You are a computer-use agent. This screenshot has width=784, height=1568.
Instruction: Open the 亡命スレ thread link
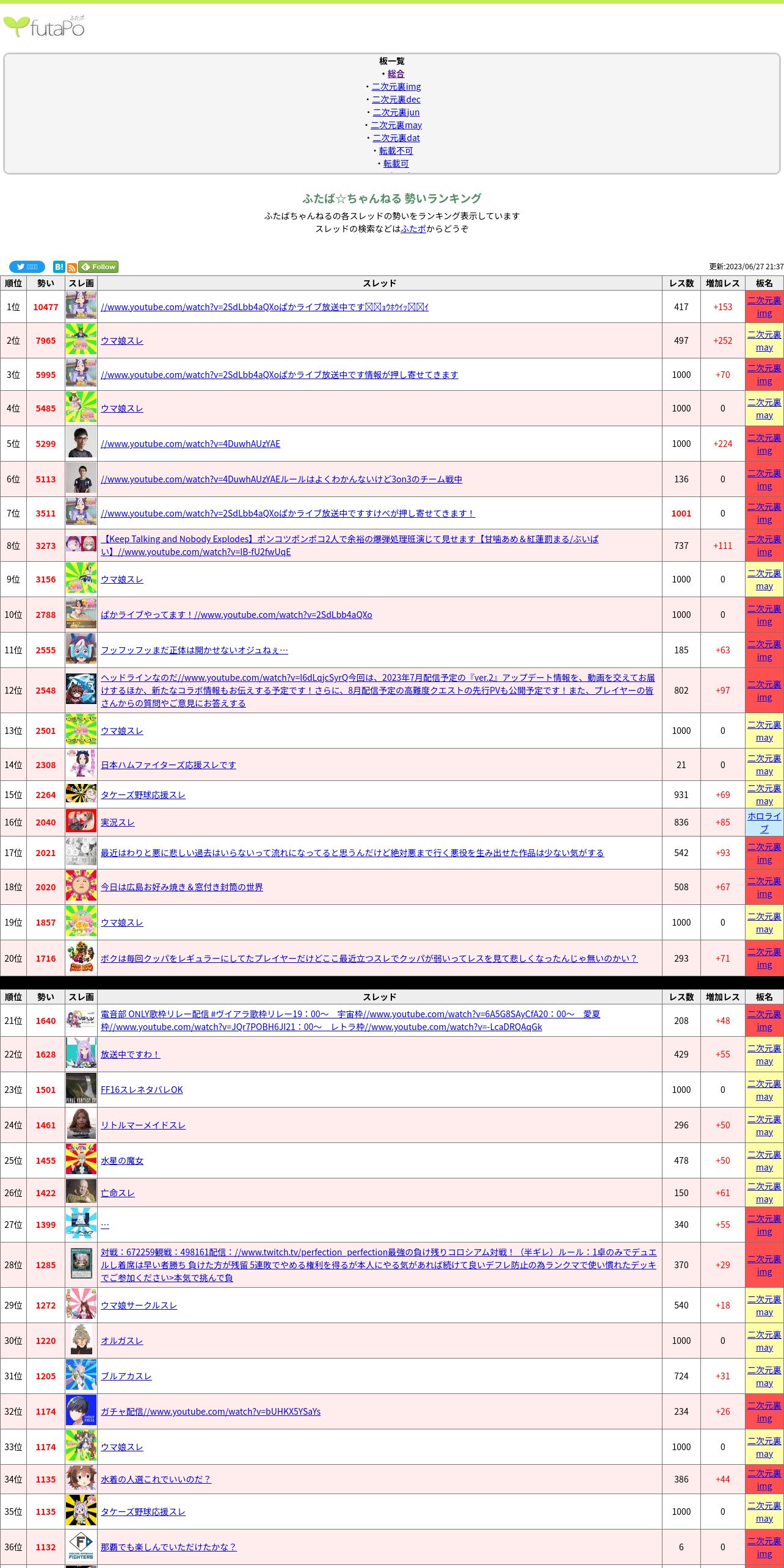pos(118,1193)
